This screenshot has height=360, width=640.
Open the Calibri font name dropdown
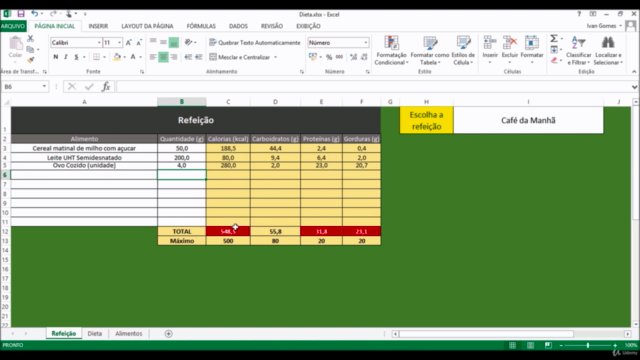pos(99,42)
